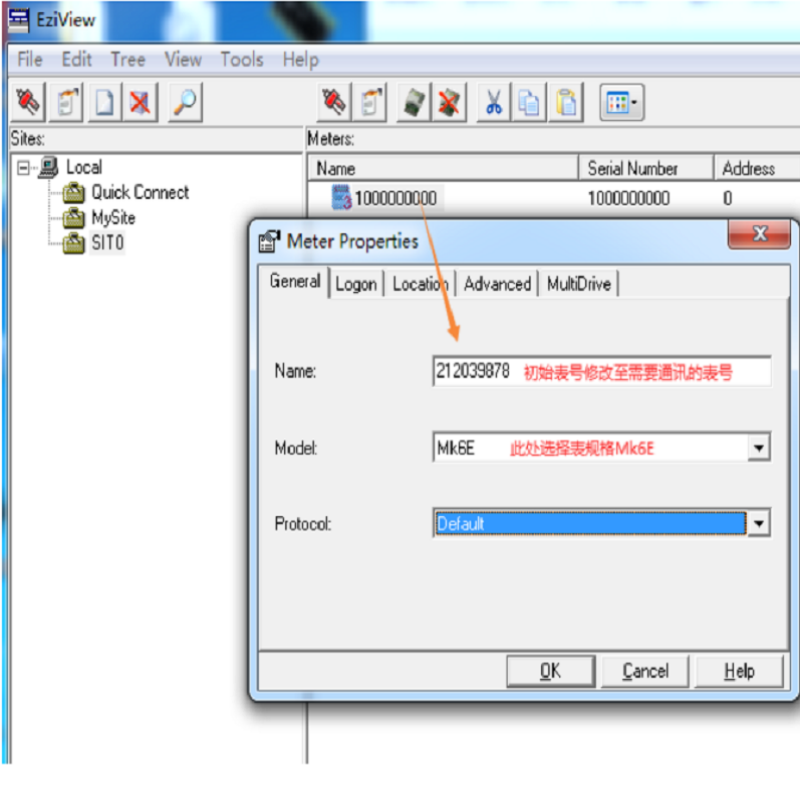Connect to meter via Meters toolbar plug icon
The width and height of the screenshot is (800, 800).
[x=334, y=103]
